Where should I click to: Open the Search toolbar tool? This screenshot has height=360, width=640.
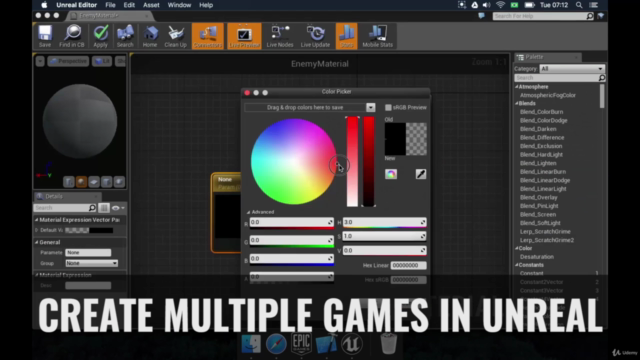[125, 36]
